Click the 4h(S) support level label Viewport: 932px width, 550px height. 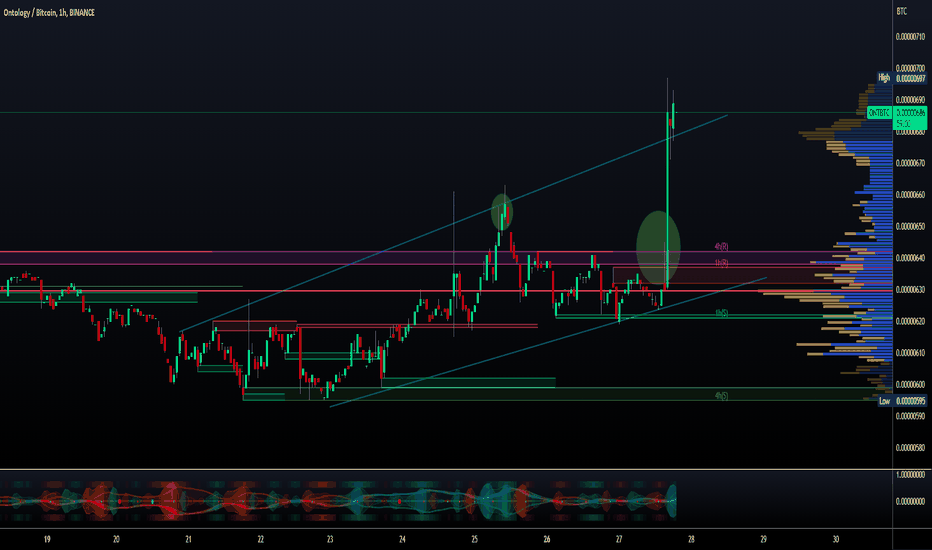(x=722, y=395)
